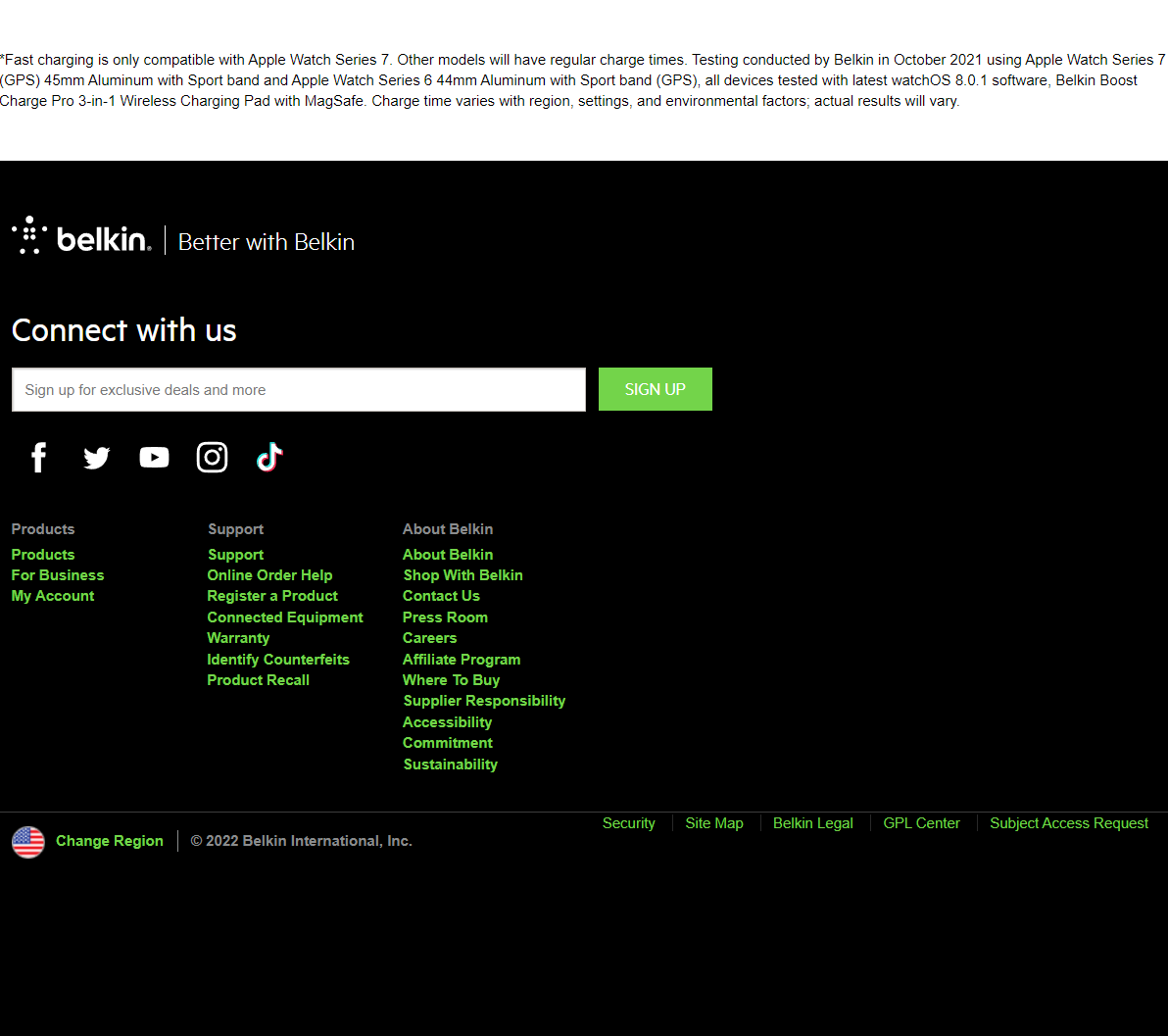The width and height of the screenshot is (1168, 1036).
Task: Click the 2022 Belkin International copyright text
Action: click(301, 841)
